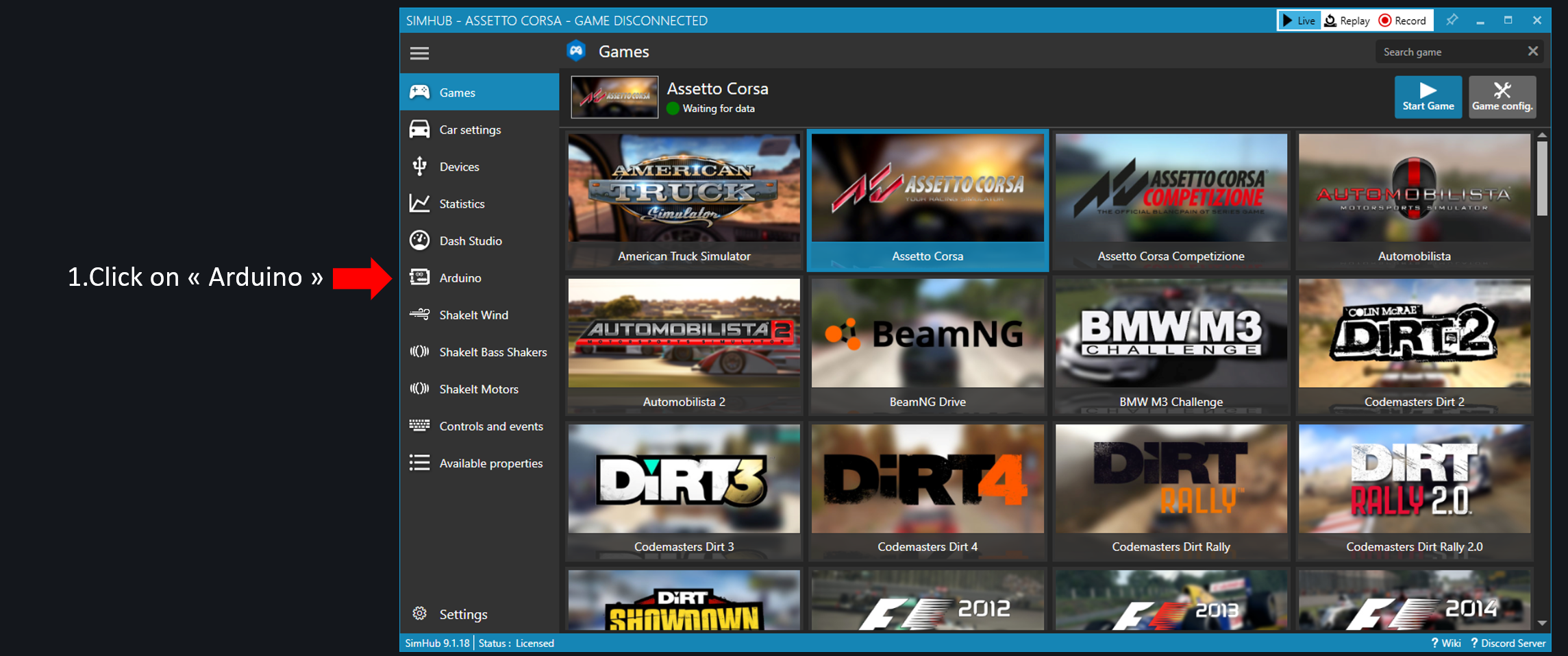
Task: Switch to Replay mode
Action: click(1347, 21)
